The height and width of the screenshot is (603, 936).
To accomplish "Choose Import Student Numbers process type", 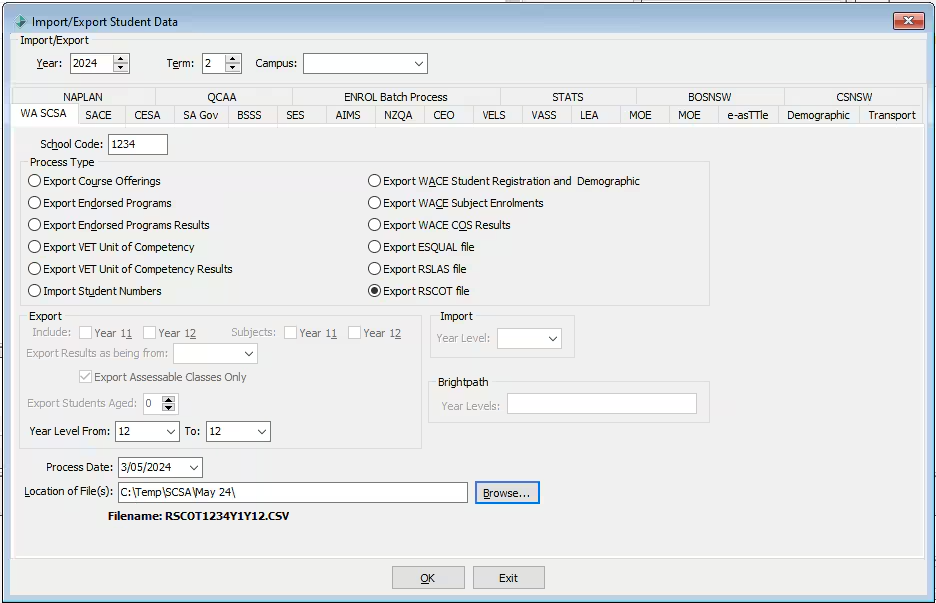I will pos(34,290).
